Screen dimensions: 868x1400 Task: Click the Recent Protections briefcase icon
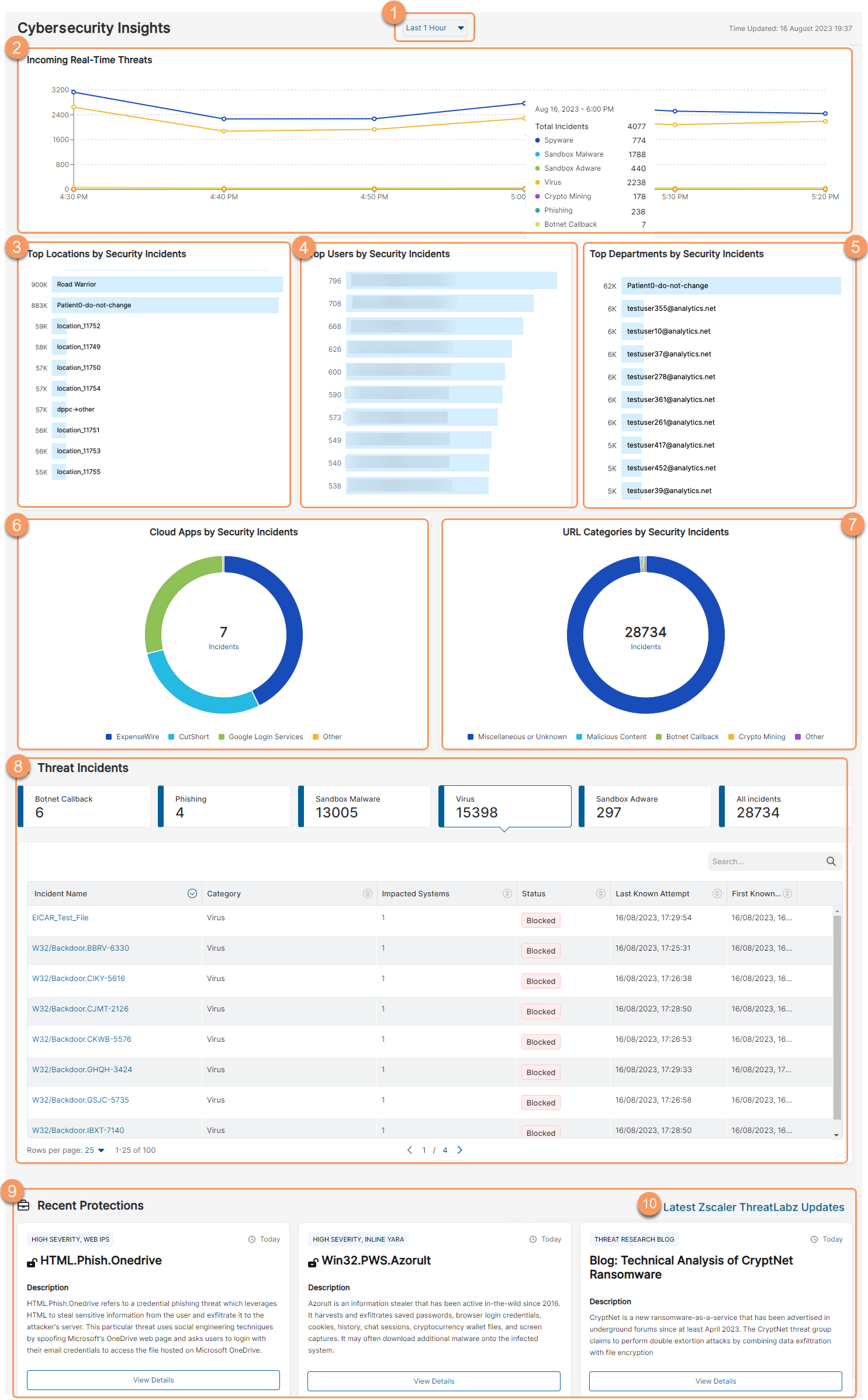(23, 1205)
